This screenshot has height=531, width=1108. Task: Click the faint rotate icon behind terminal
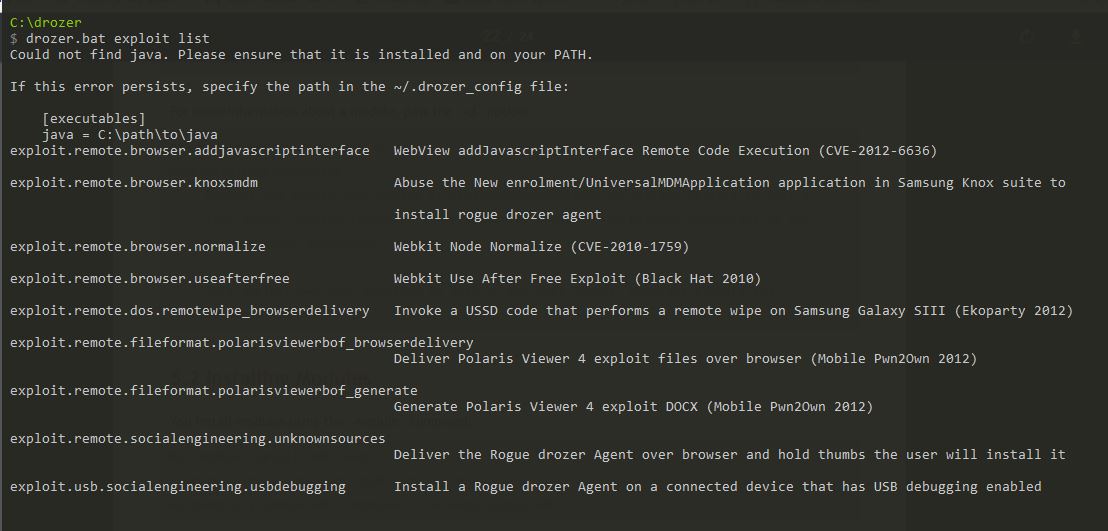pos(1027,37)
